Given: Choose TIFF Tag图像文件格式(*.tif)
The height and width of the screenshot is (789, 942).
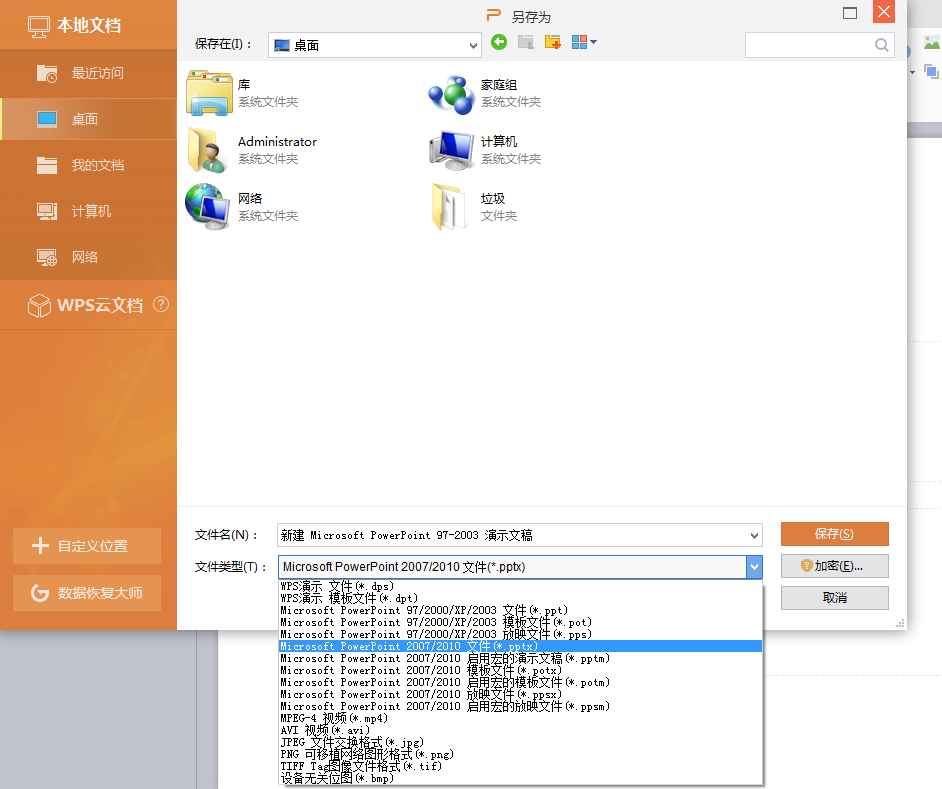Looking at the screenshot, I should click(x=521, y=766).
